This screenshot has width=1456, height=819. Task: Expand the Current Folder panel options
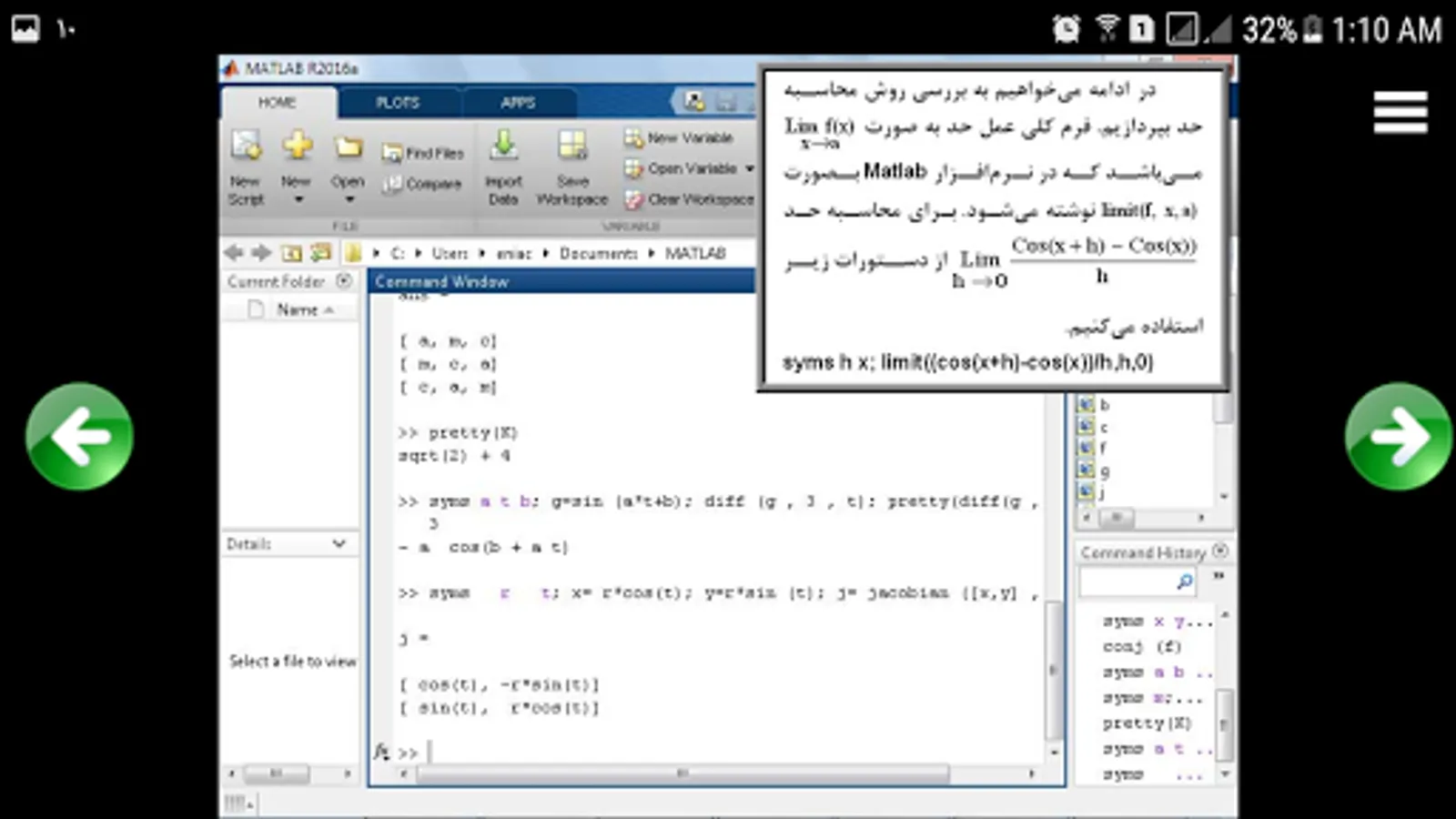coord(344,281)
